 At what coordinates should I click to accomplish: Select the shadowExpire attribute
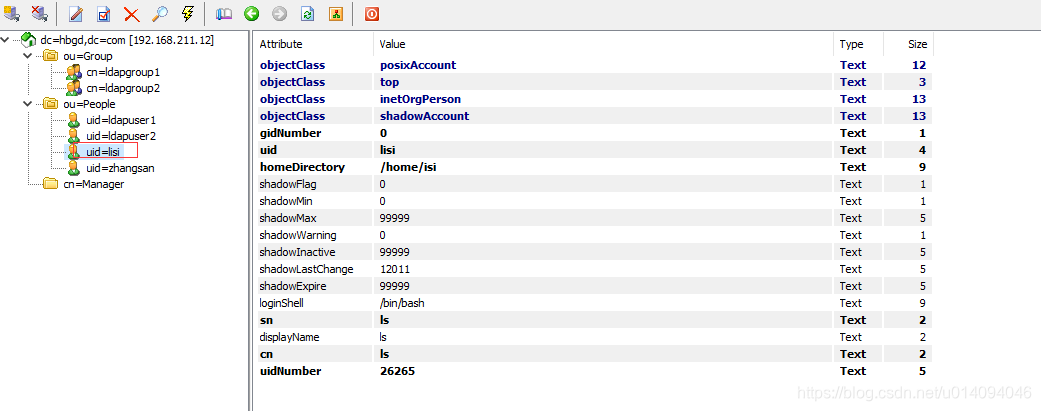tap(293, 286)
